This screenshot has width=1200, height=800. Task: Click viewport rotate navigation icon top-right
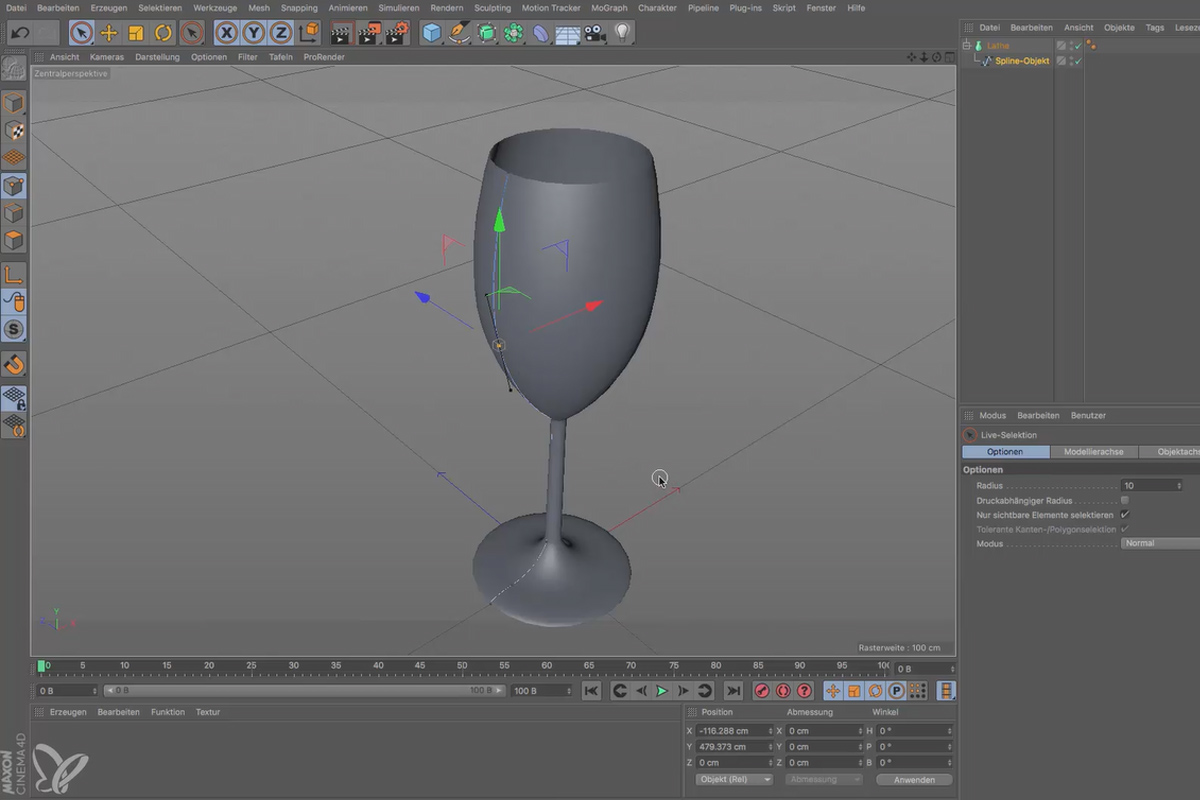(936, 57)
